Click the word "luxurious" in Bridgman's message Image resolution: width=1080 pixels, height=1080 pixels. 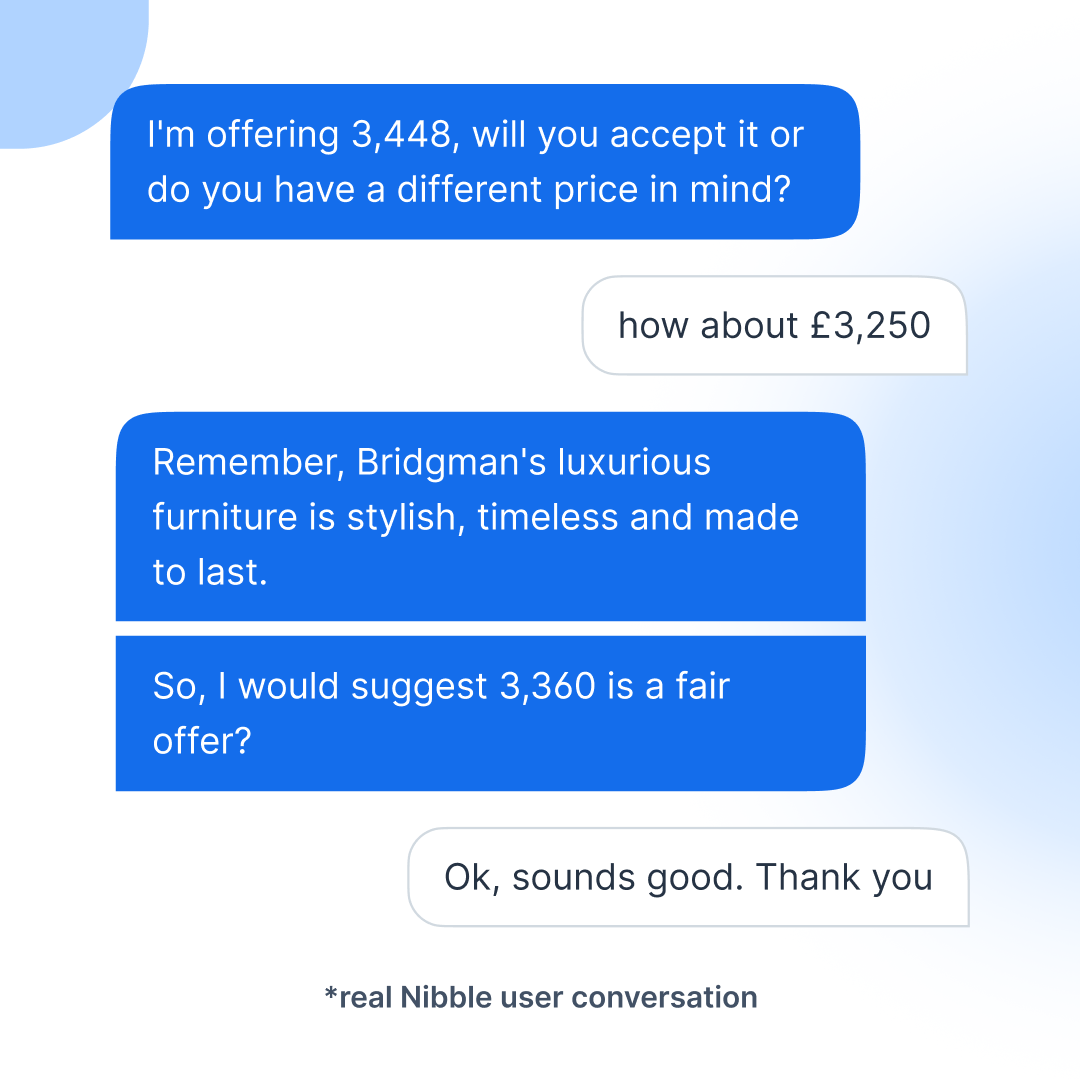tap(634, 462)
